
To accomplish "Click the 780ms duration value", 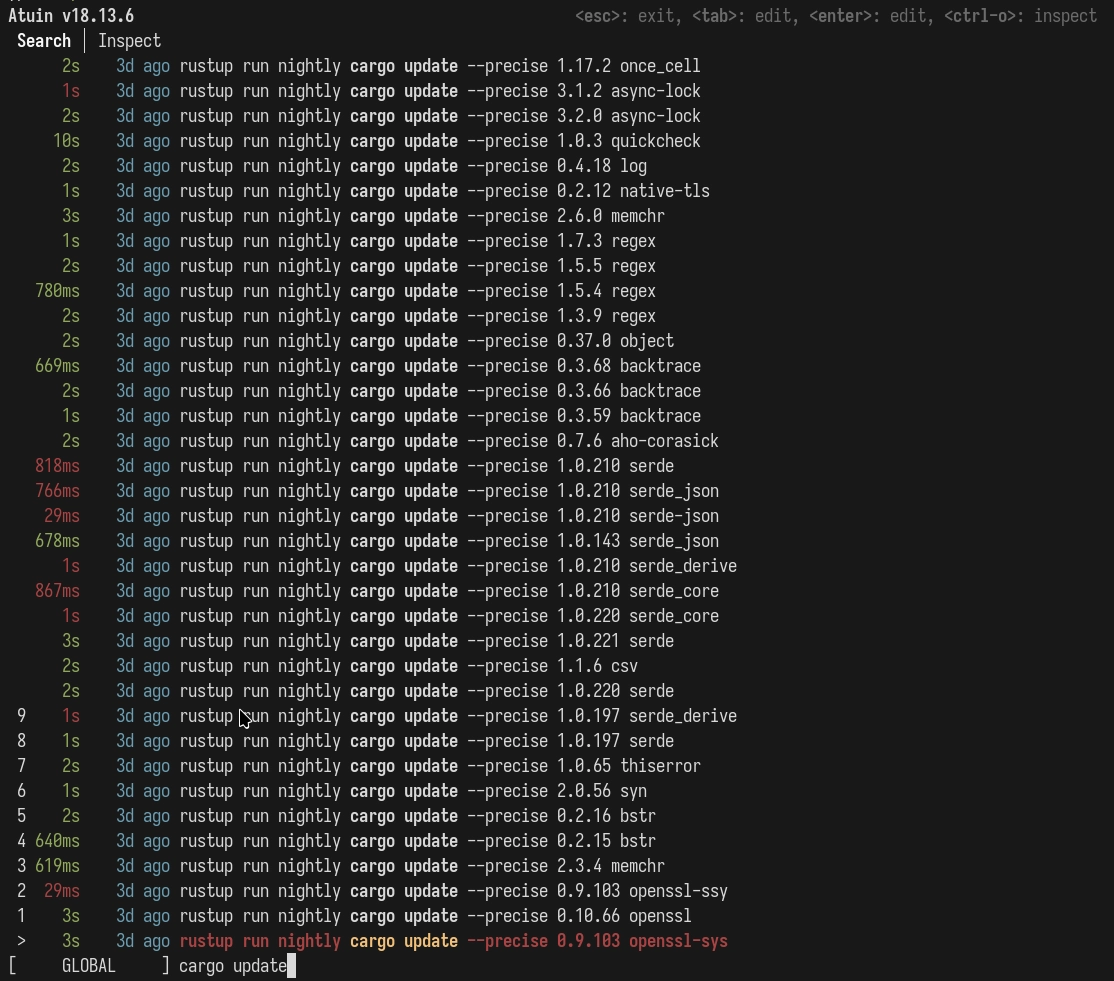I will point(58,291).
